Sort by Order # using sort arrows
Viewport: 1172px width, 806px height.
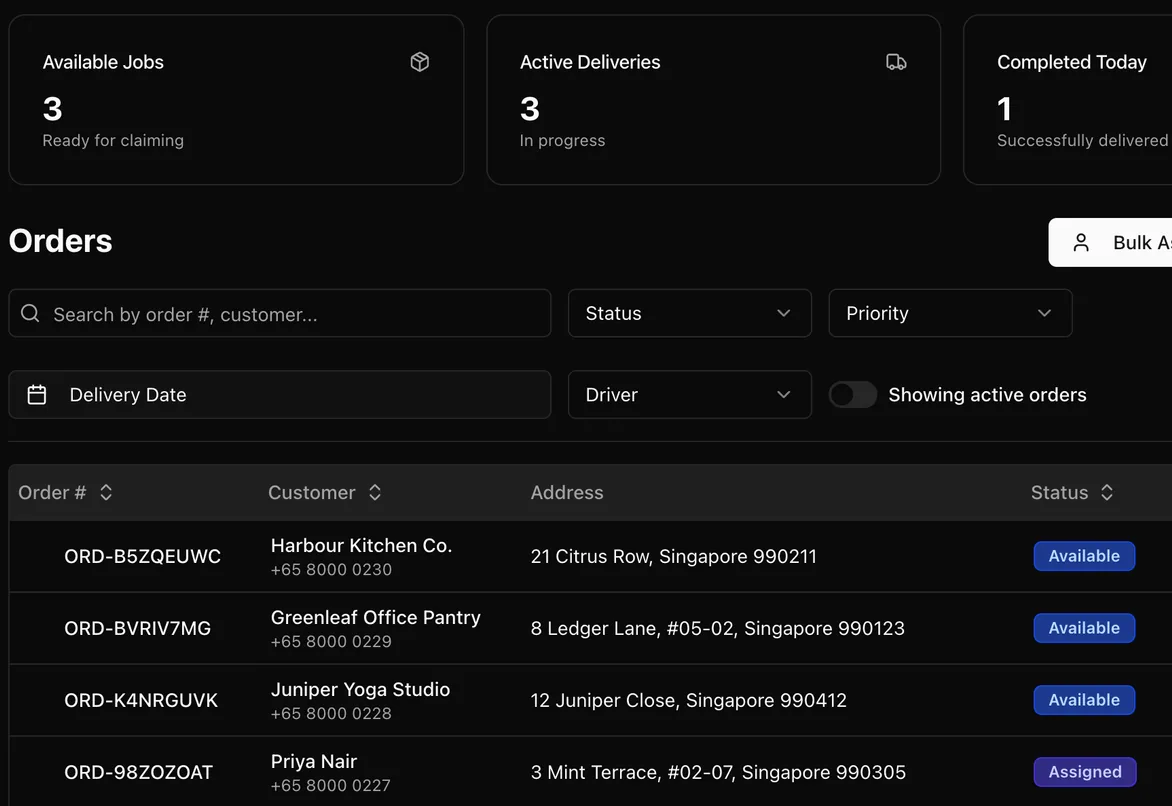[106, 492]
